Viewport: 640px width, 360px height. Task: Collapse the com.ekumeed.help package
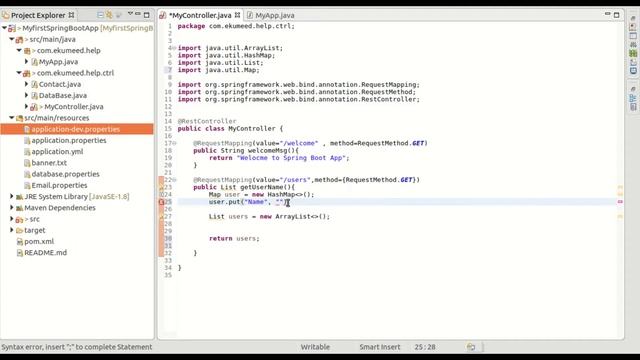point(19,51)
